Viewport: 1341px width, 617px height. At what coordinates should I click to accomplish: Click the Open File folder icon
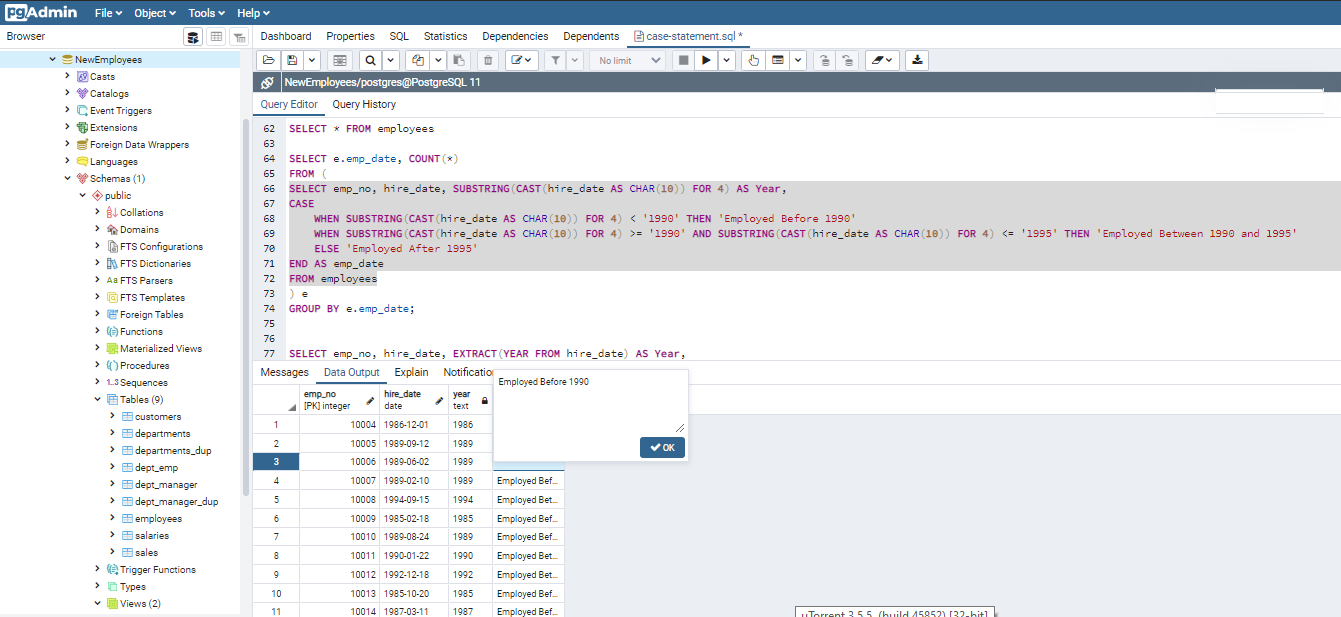coord(269,60)
